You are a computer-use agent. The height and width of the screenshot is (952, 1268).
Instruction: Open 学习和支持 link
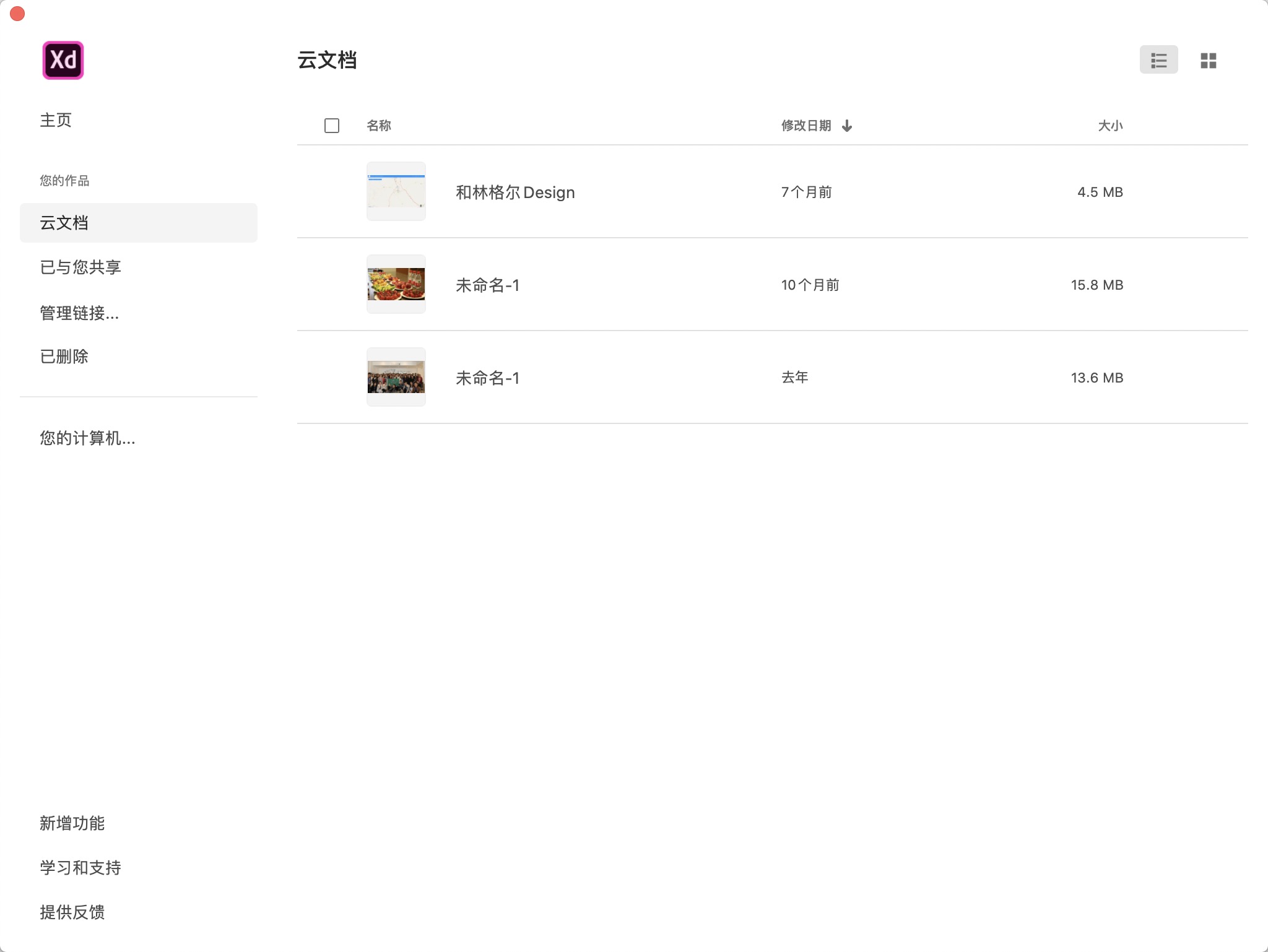[x=80, y=868]
